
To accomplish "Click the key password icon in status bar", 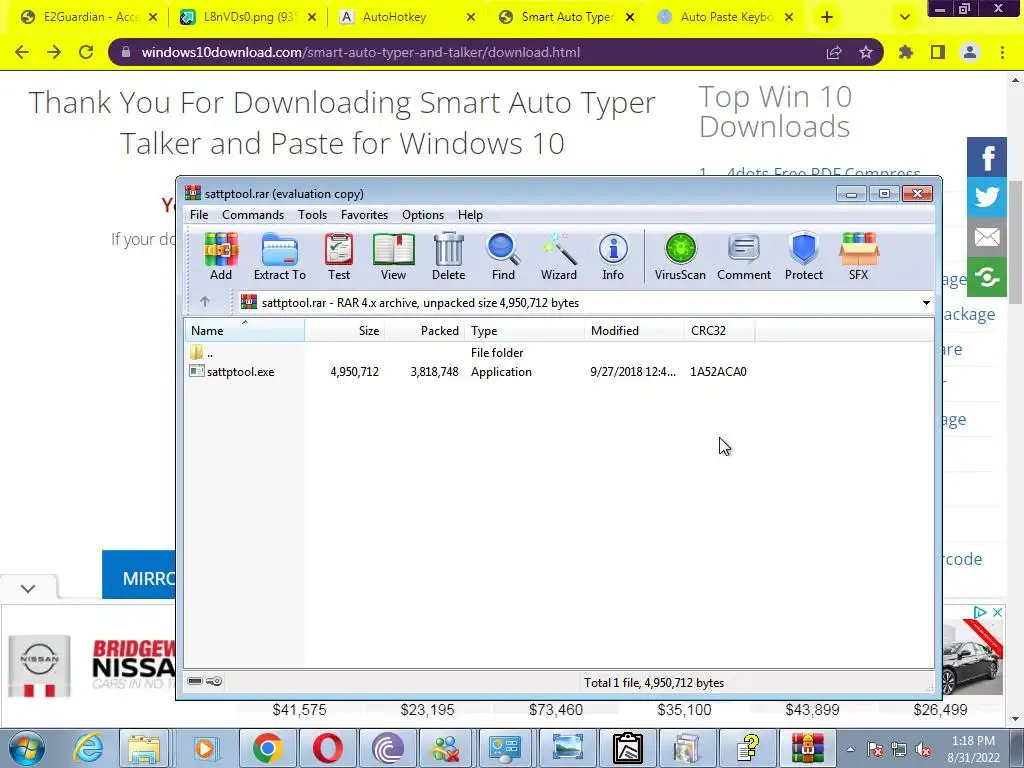I will click(214, 681).
